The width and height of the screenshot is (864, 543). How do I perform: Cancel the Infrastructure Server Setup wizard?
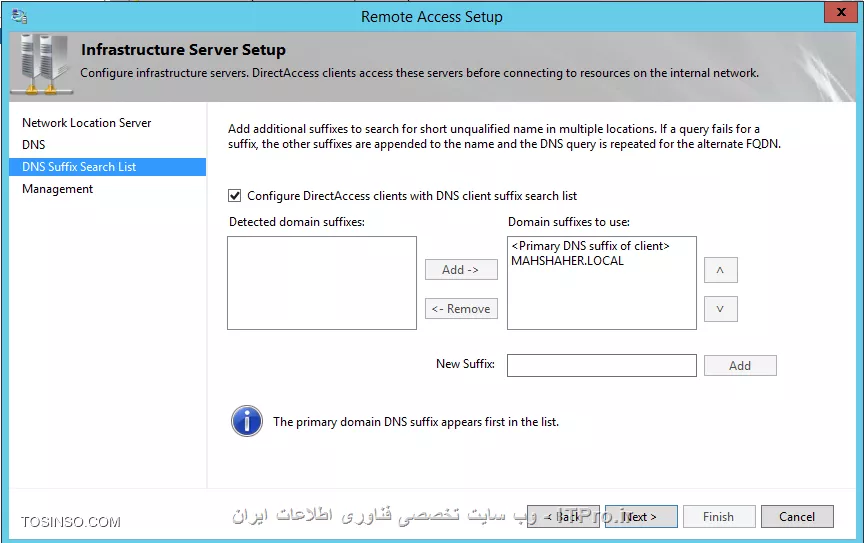tap(797, 517)
